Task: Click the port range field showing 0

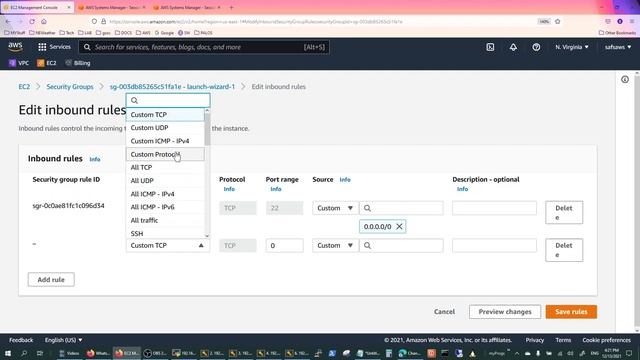Action: coord(284,245)
